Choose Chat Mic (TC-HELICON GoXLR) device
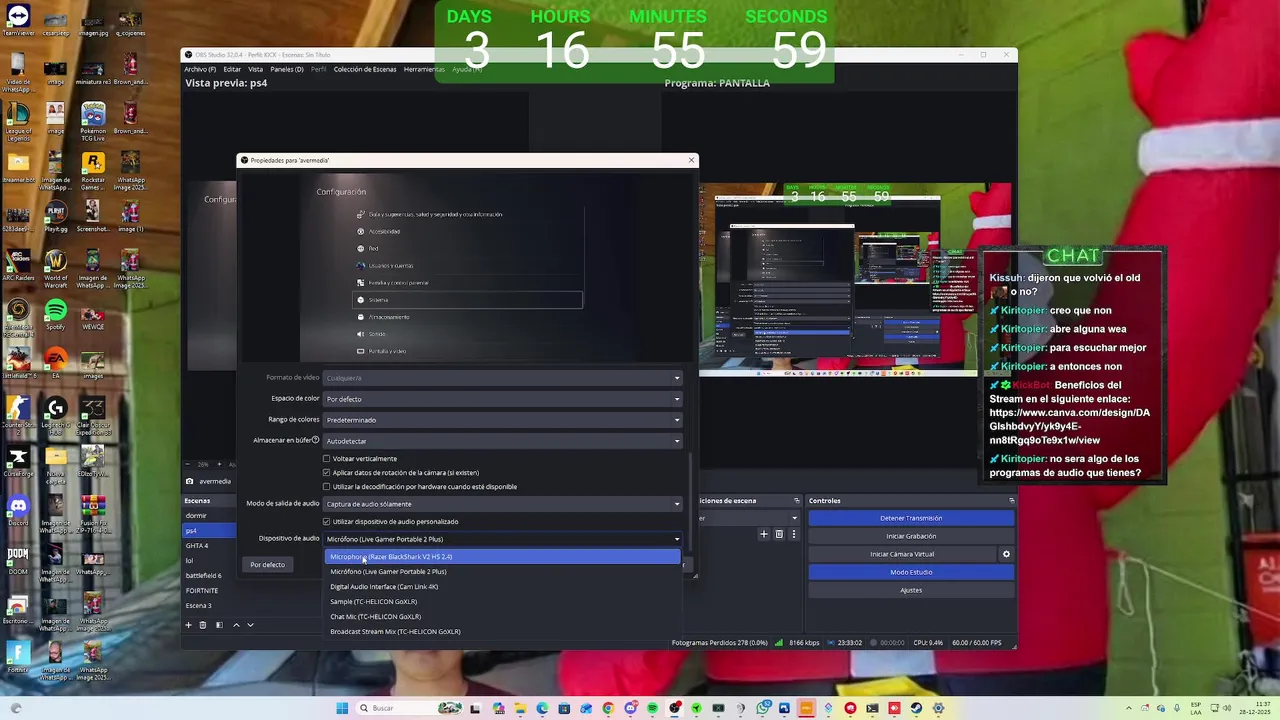This screenshot has height=720, width=1280. coord(503,616)
